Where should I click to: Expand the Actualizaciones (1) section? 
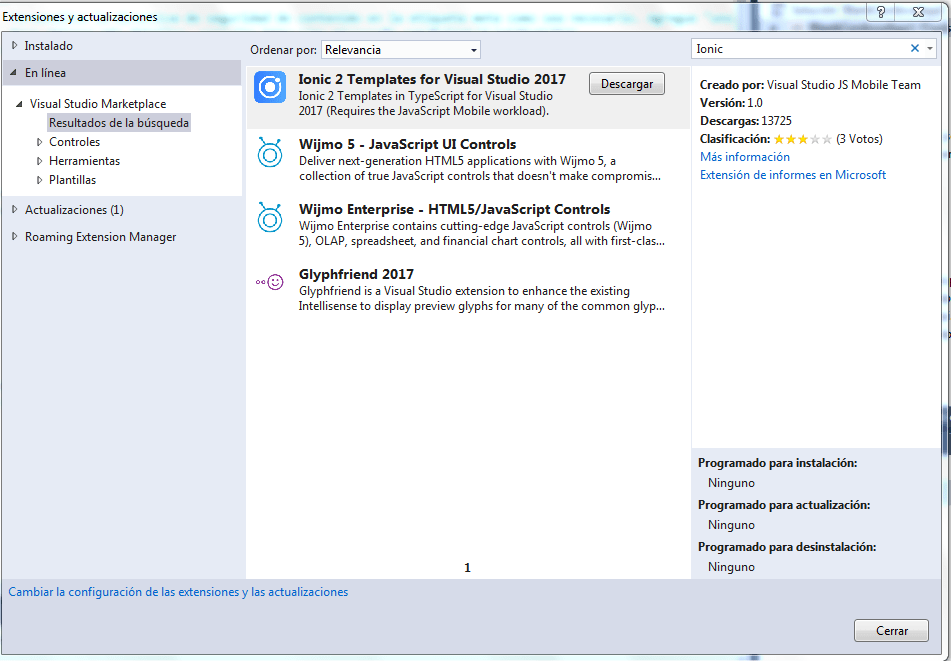tap(14, 210)
